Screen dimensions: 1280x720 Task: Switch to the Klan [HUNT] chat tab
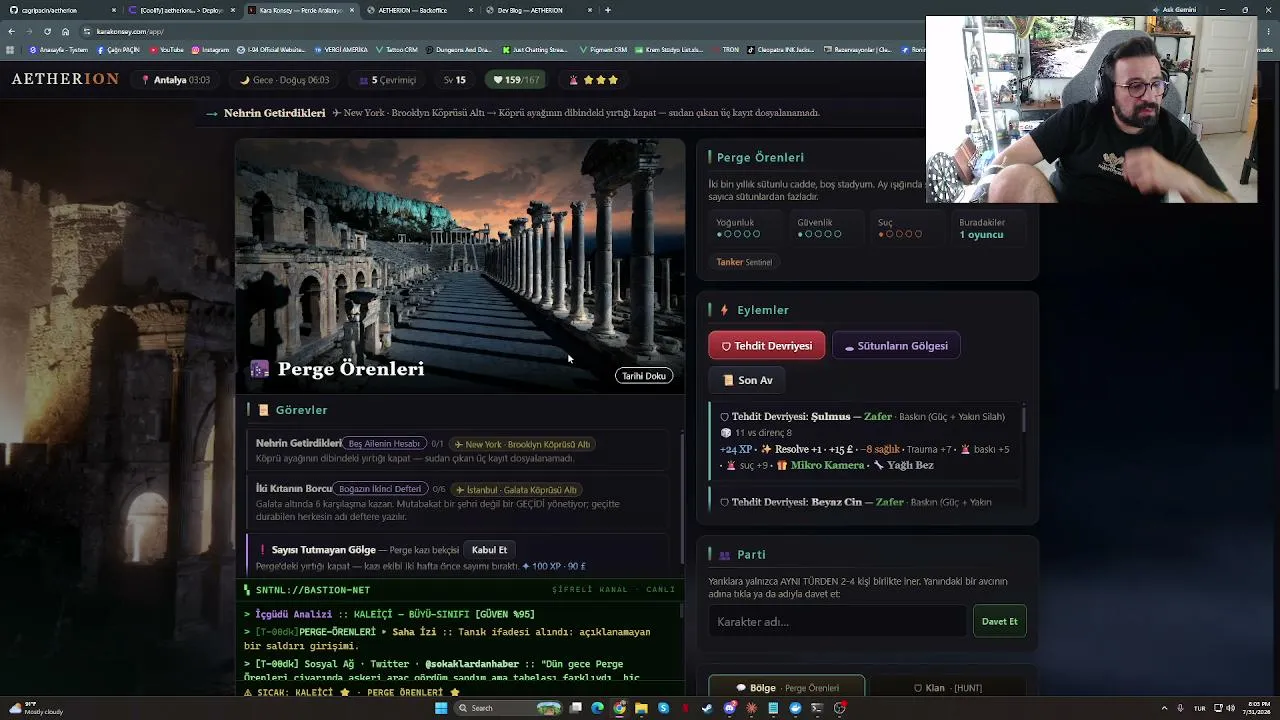pyautogui.click(x=948, y=688)
